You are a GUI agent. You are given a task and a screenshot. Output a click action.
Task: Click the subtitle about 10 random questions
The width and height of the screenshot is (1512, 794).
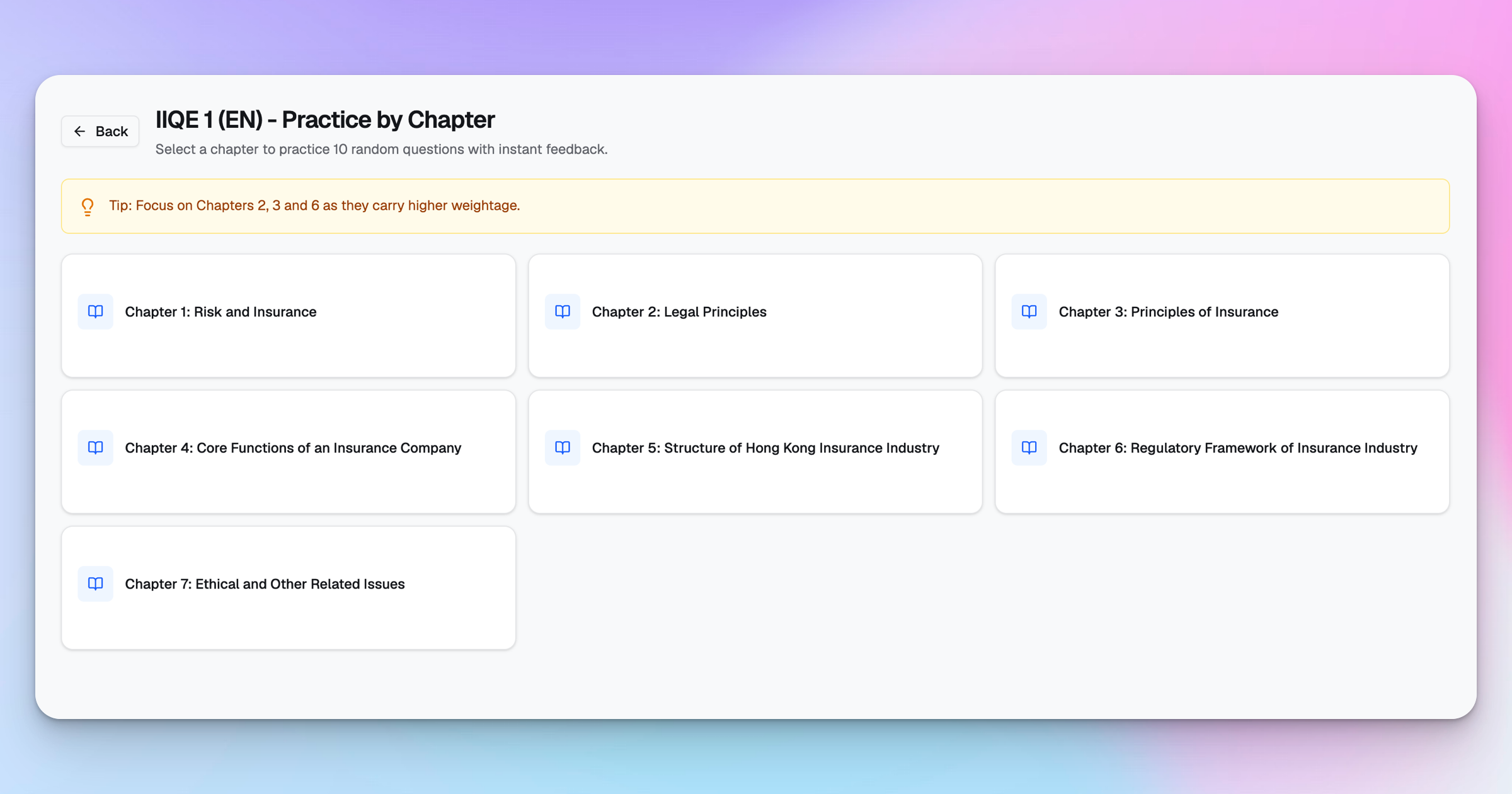coord(381,149)
